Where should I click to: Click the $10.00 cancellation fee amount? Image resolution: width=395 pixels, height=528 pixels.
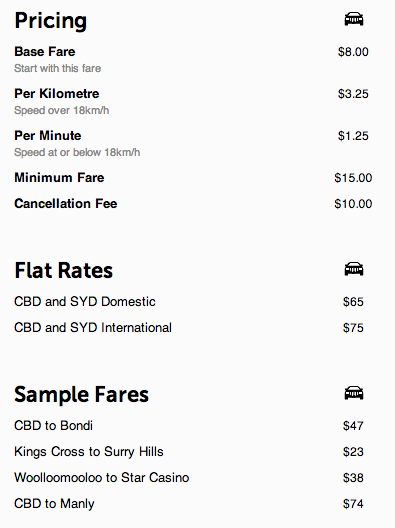pos(353,204)
